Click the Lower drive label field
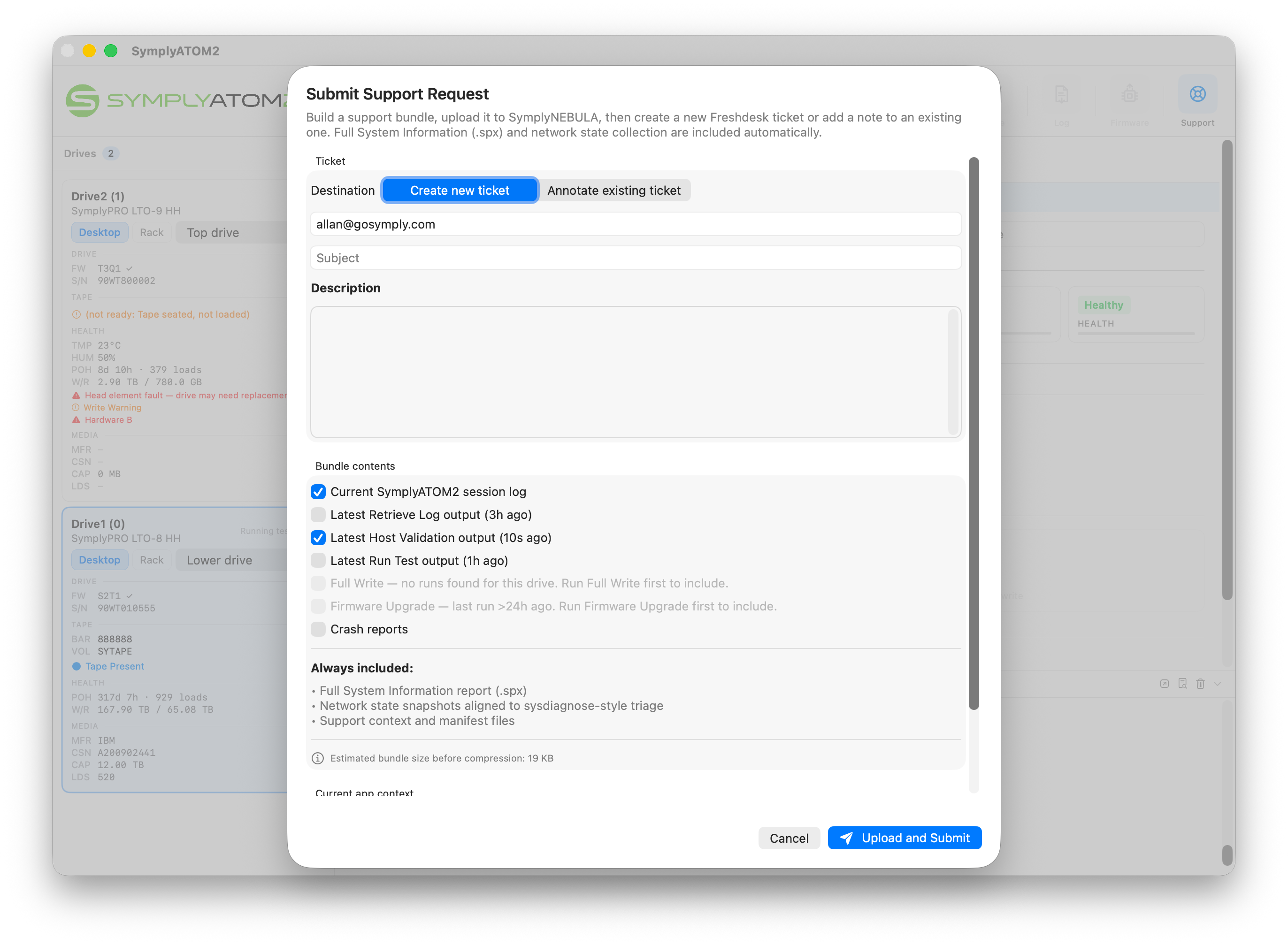This screenshot has height=945, width=1288. click(232, 561)
